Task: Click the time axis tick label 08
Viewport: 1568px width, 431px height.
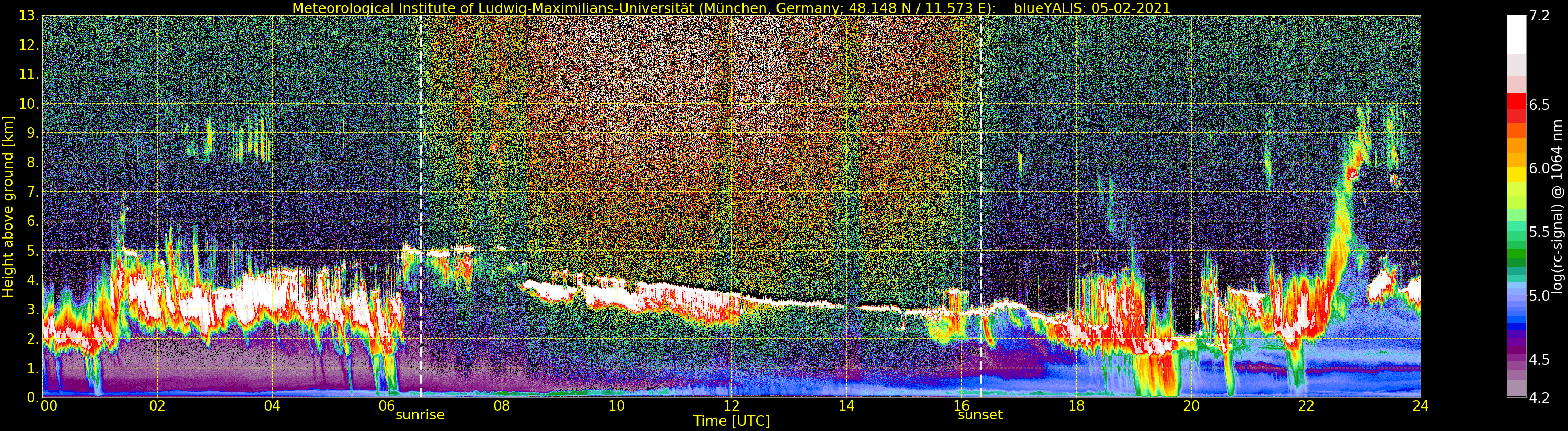Action: [502, 406]
